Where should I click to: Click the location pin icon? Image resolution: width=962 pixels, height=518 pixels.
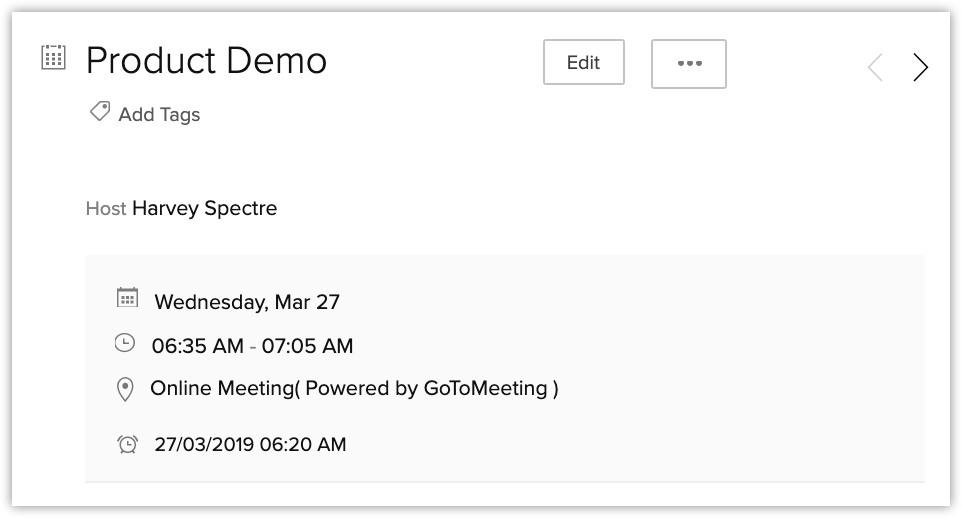(x=125, y=389)
